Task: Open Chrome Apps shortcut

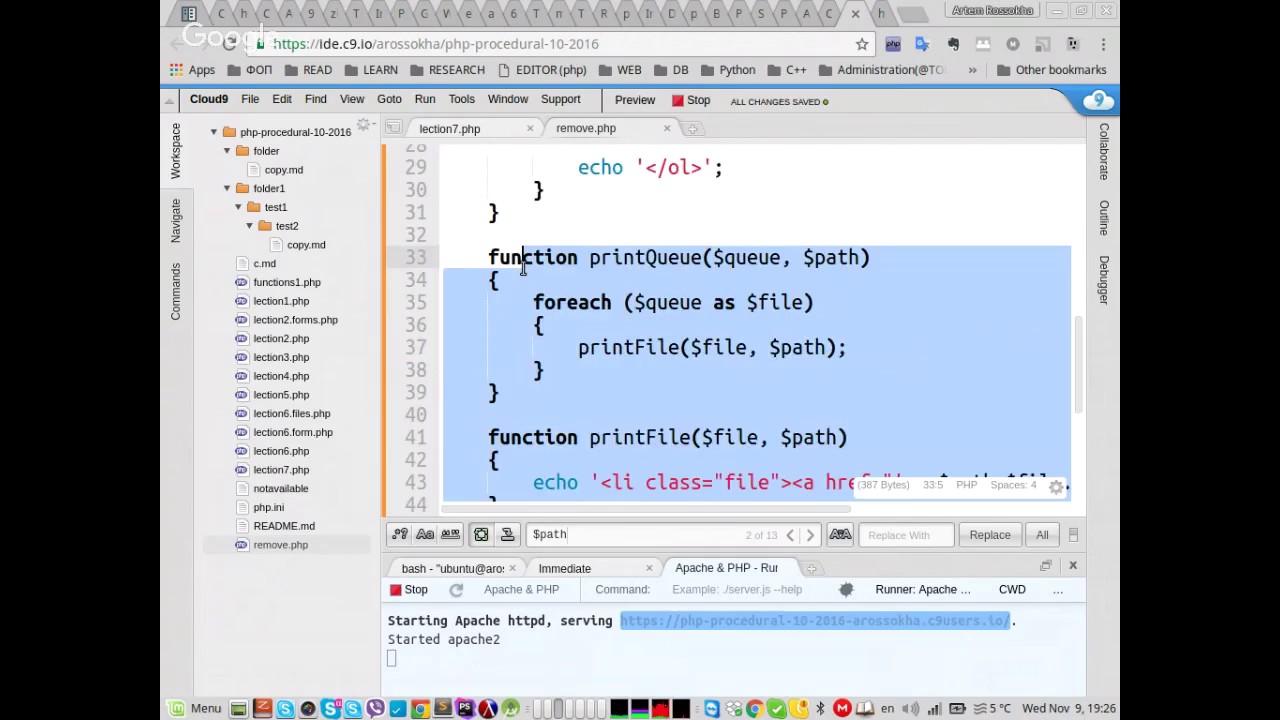Action: point(192,70)
